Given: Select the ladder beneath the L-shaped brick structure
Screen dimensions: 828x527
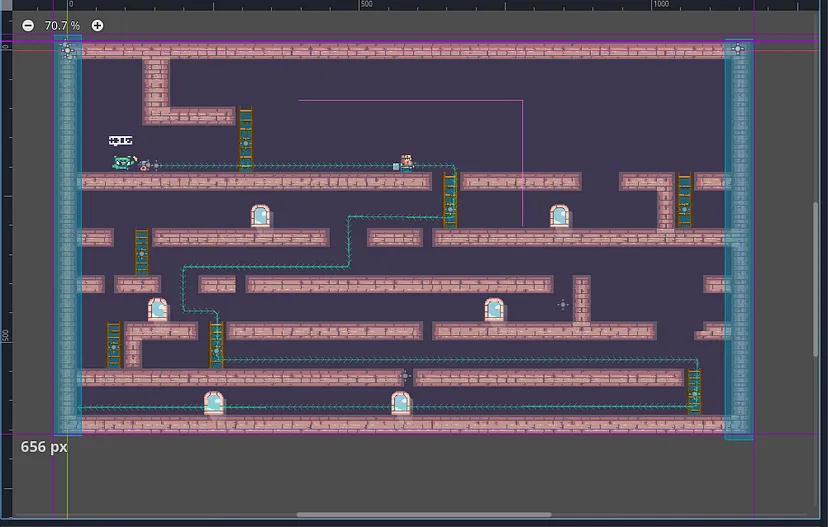Looking at the screenshot, I should coord(246,139).
